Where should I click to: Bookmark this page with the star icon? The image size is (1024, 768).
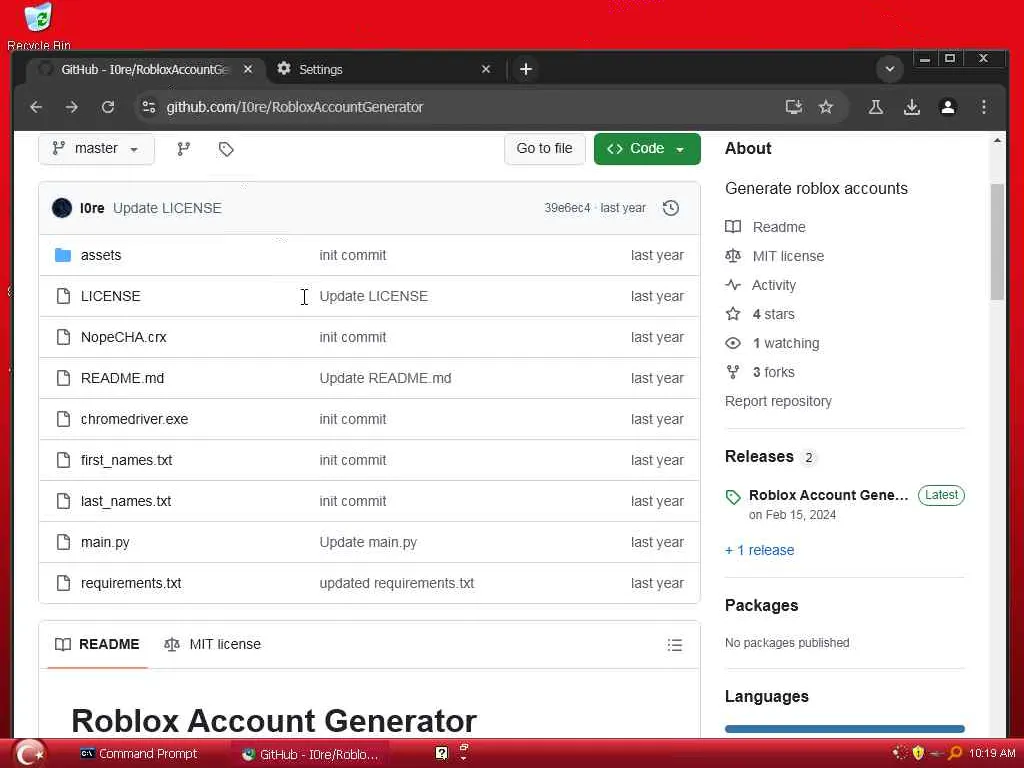pyautogui.click(x=826, y=107)
